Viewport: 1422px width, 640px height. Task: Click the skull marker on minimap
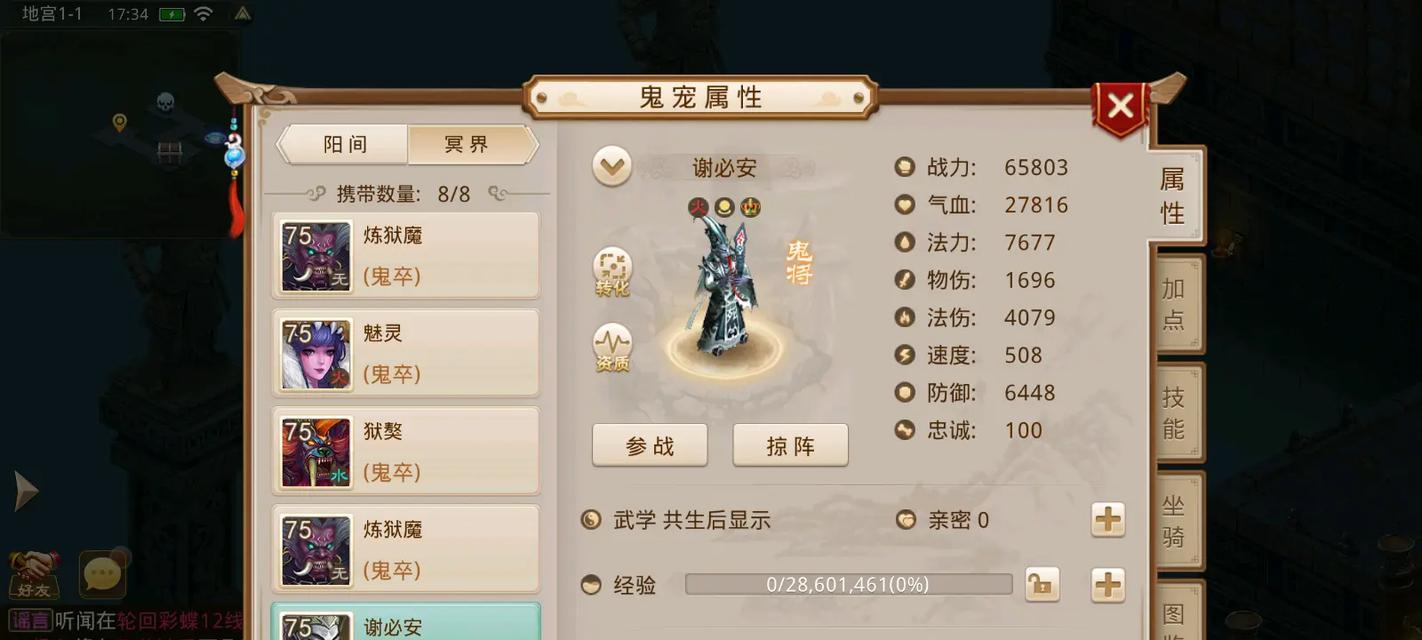165,103
